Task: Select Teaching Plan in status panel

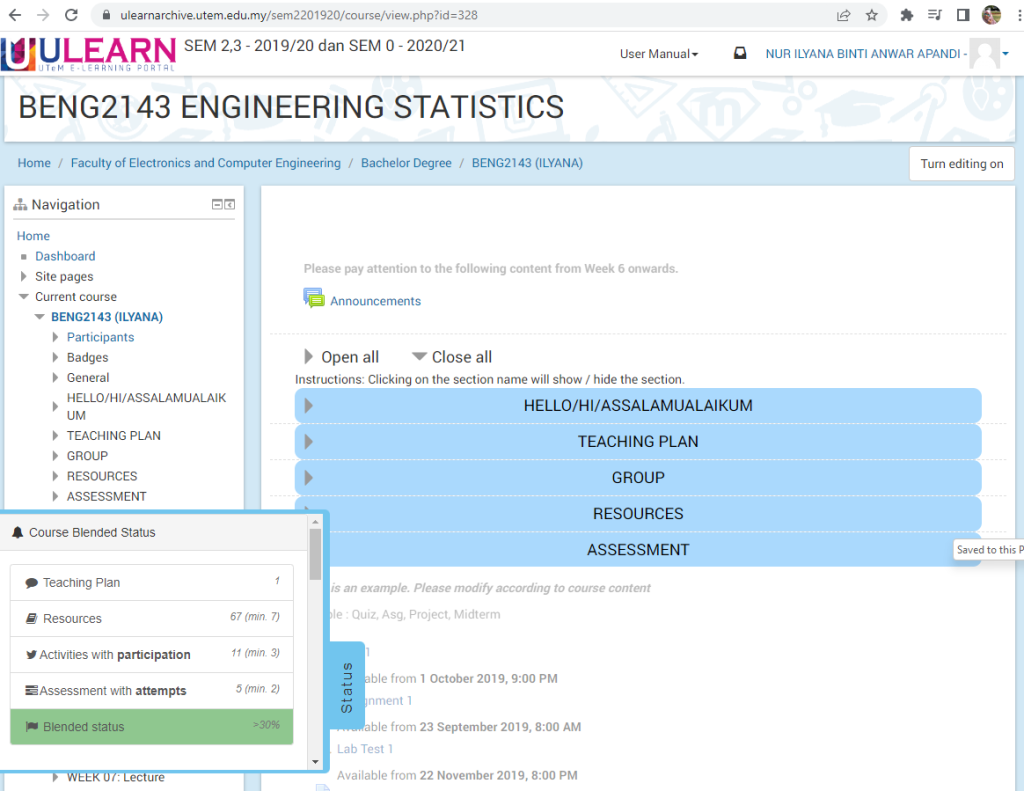Action: coord(81,583)
